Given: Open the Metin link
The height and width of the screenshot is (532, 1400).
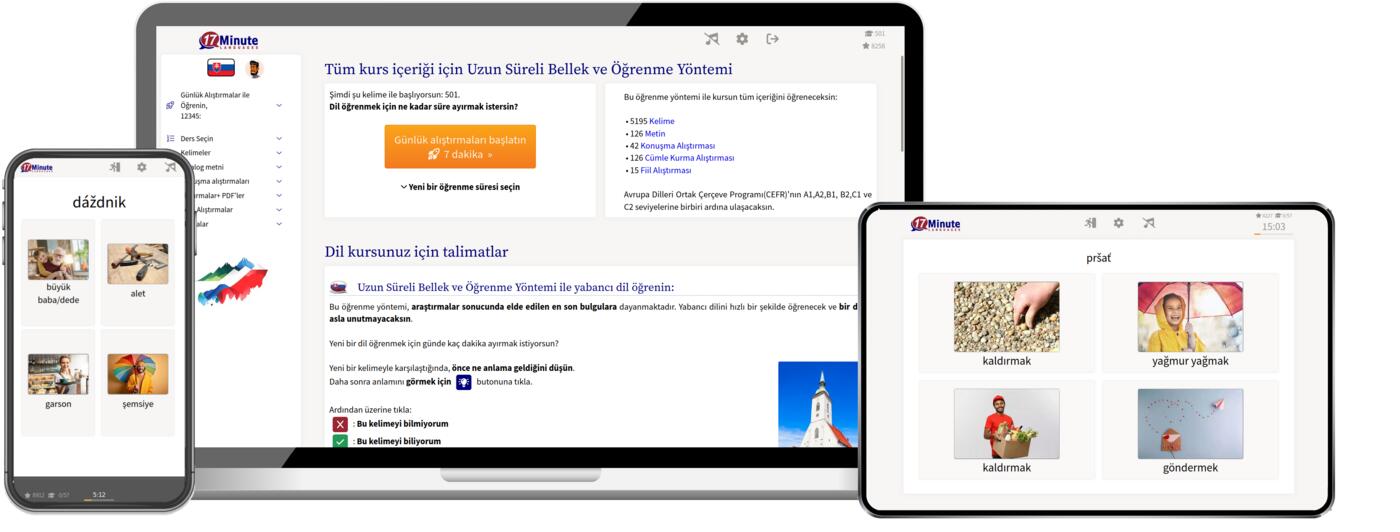Looking at the screenshot, I should coord(655,133).
